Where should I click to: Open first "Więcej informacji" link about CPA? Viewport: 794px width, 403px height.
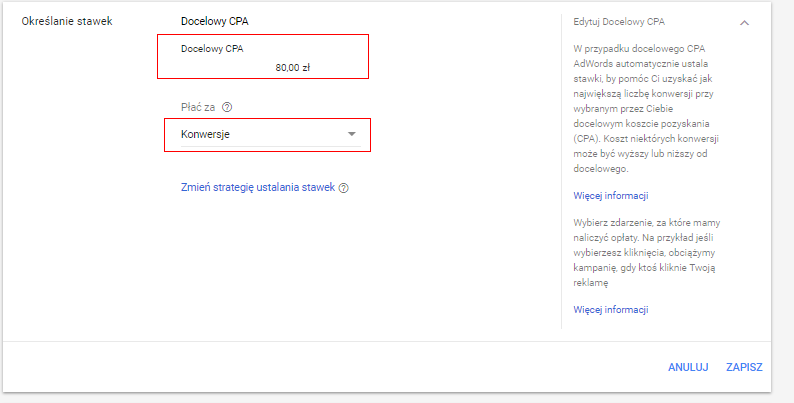[611, 195]
